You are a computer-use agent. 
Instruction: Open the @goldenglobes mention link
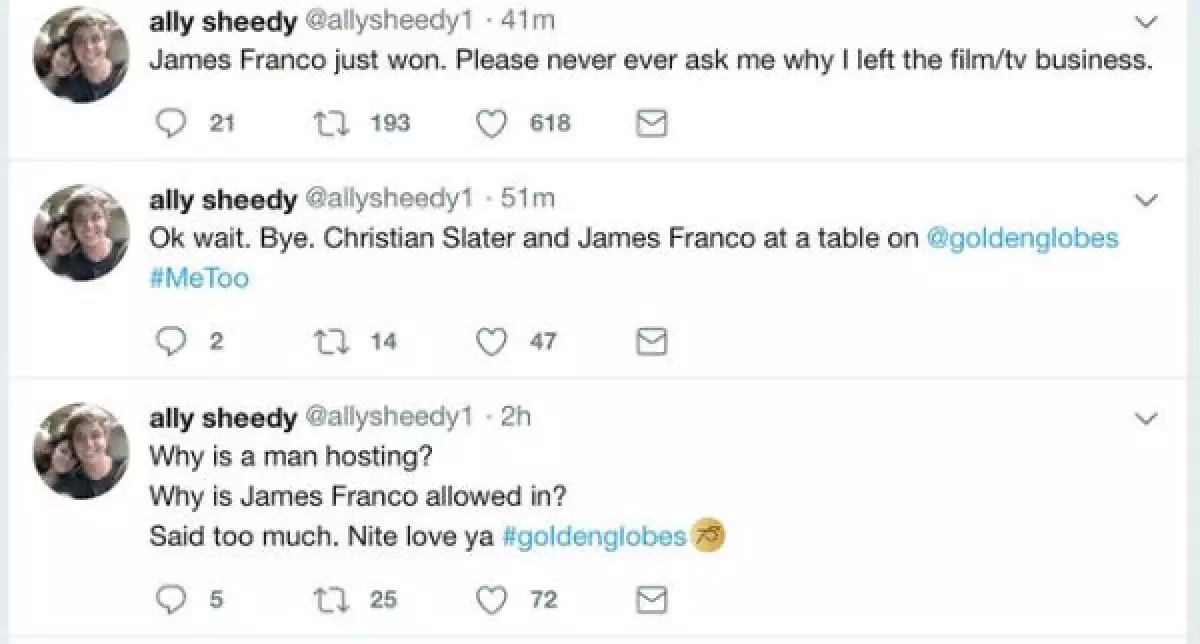(1022, 240)
